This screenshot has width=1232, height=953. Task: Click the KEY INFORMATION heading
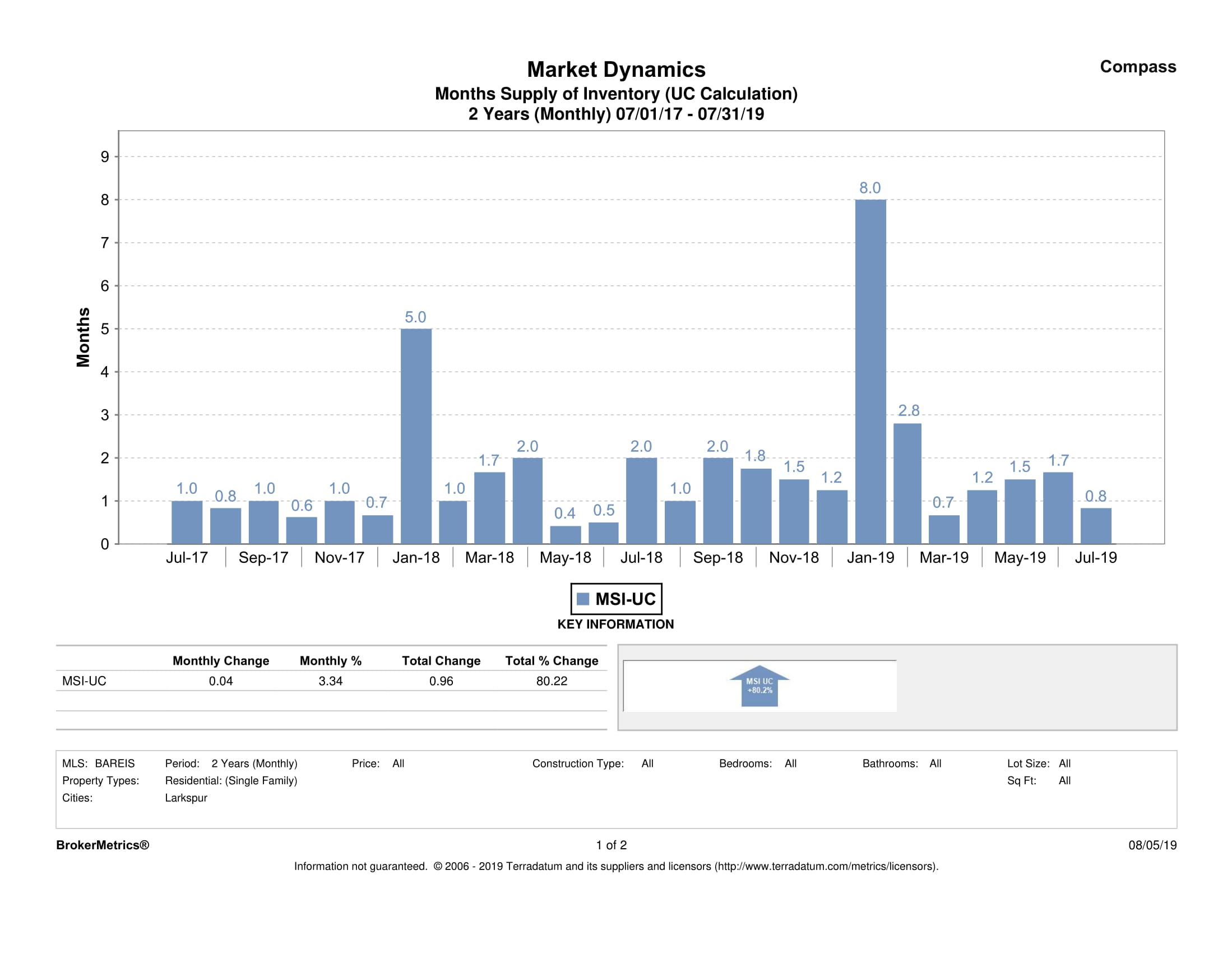coord(615,624)
